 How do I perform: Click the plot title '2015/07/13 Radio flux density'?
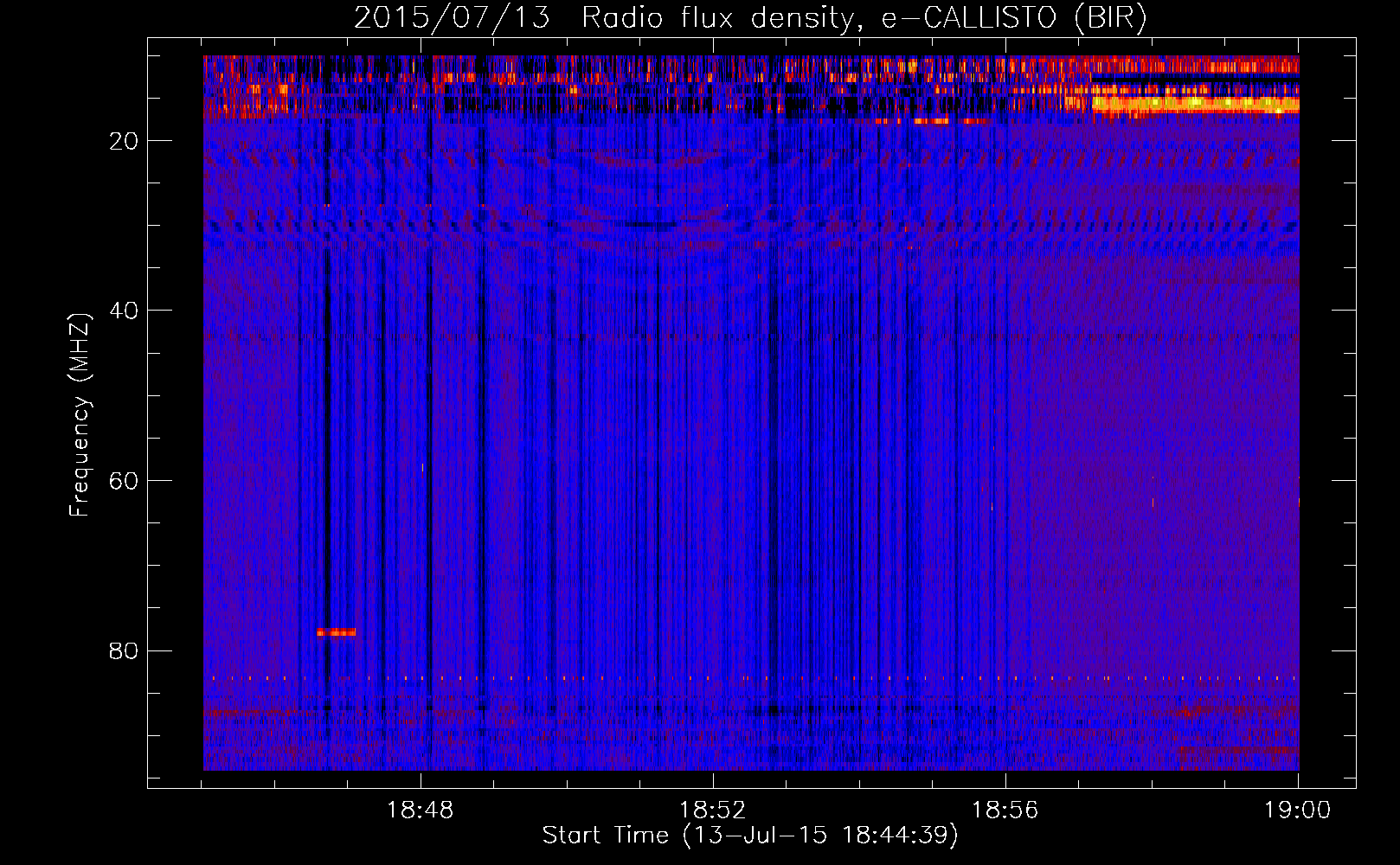(604, 18)
